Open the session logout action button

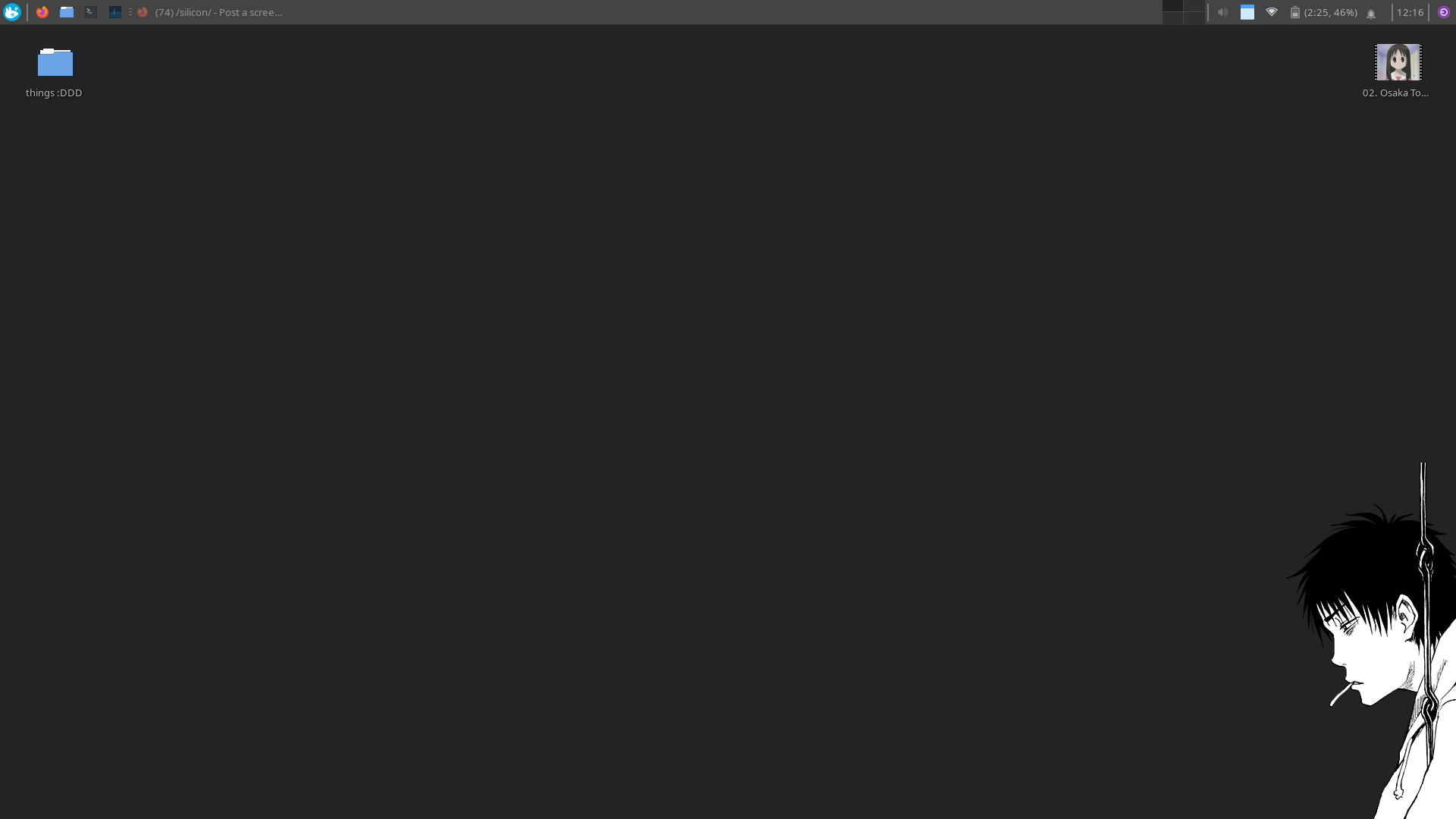1444,12
